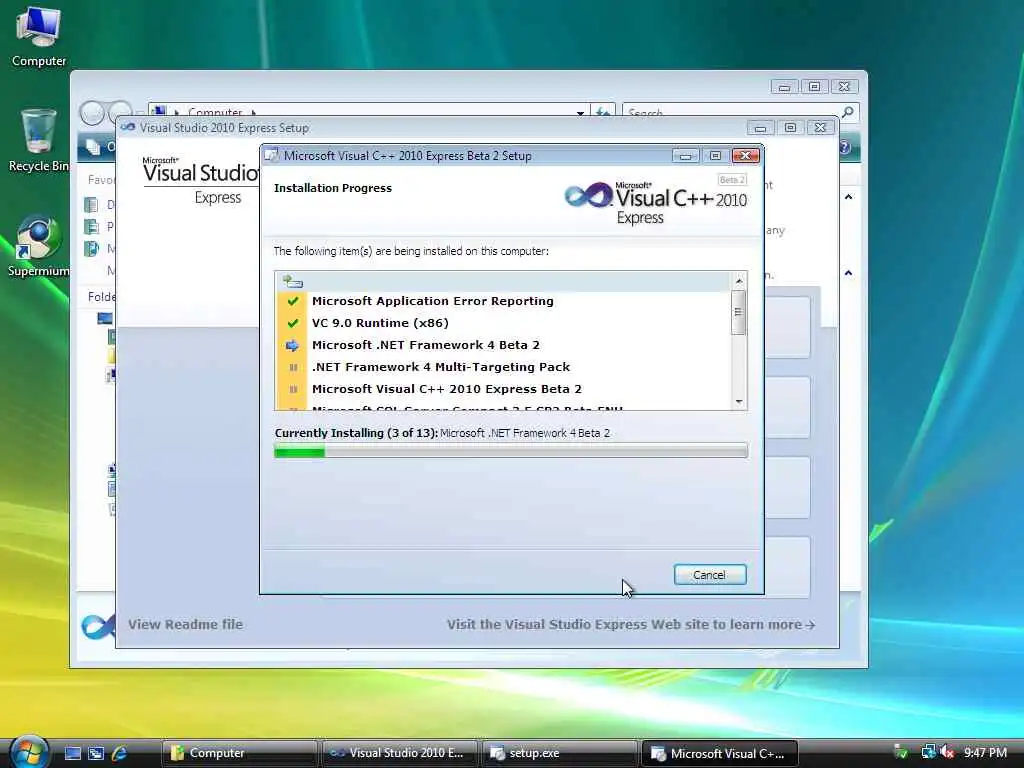Select VC 9.0 Runtime (x86) row
This screenshot has width=1024, height=768.
[504, 323]
